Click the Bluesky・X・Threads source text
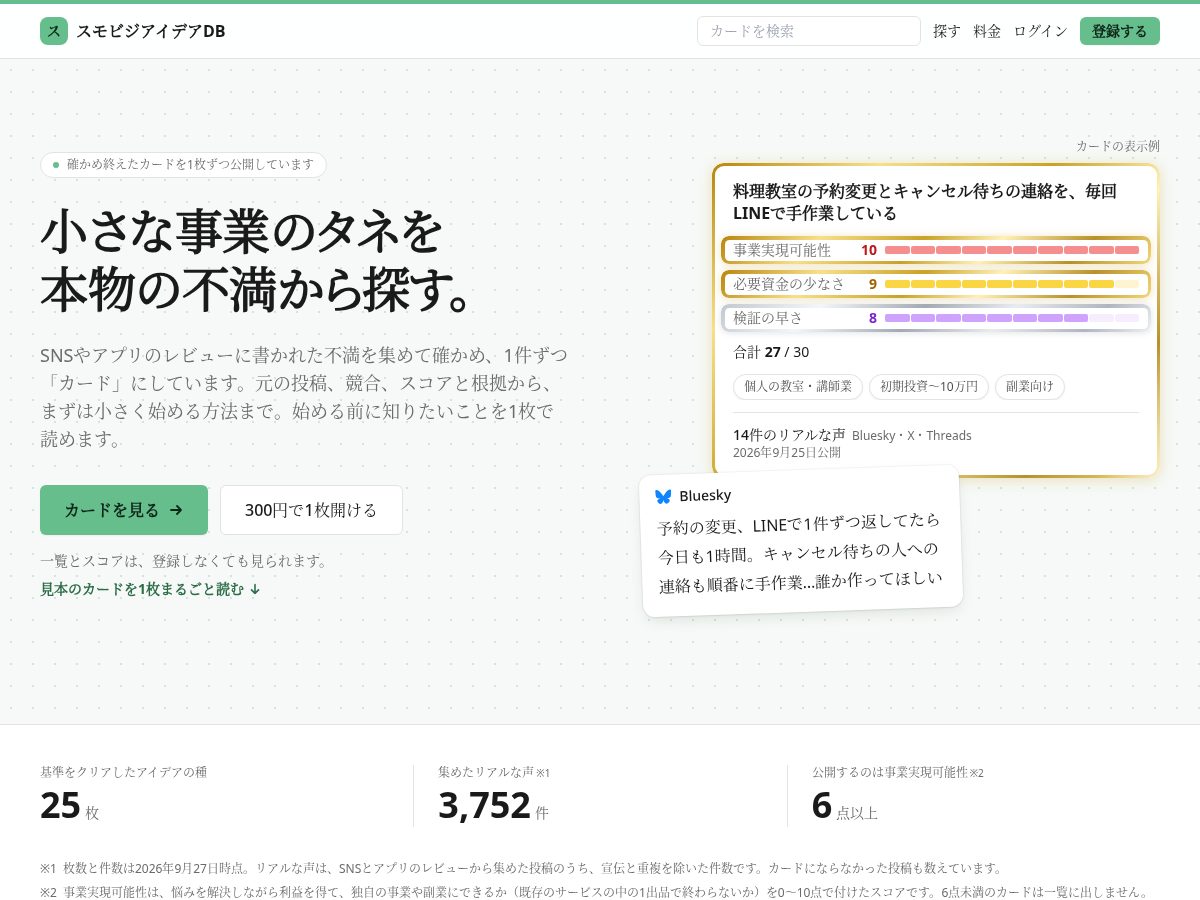1200x900 pixels. tap(912, 435)
